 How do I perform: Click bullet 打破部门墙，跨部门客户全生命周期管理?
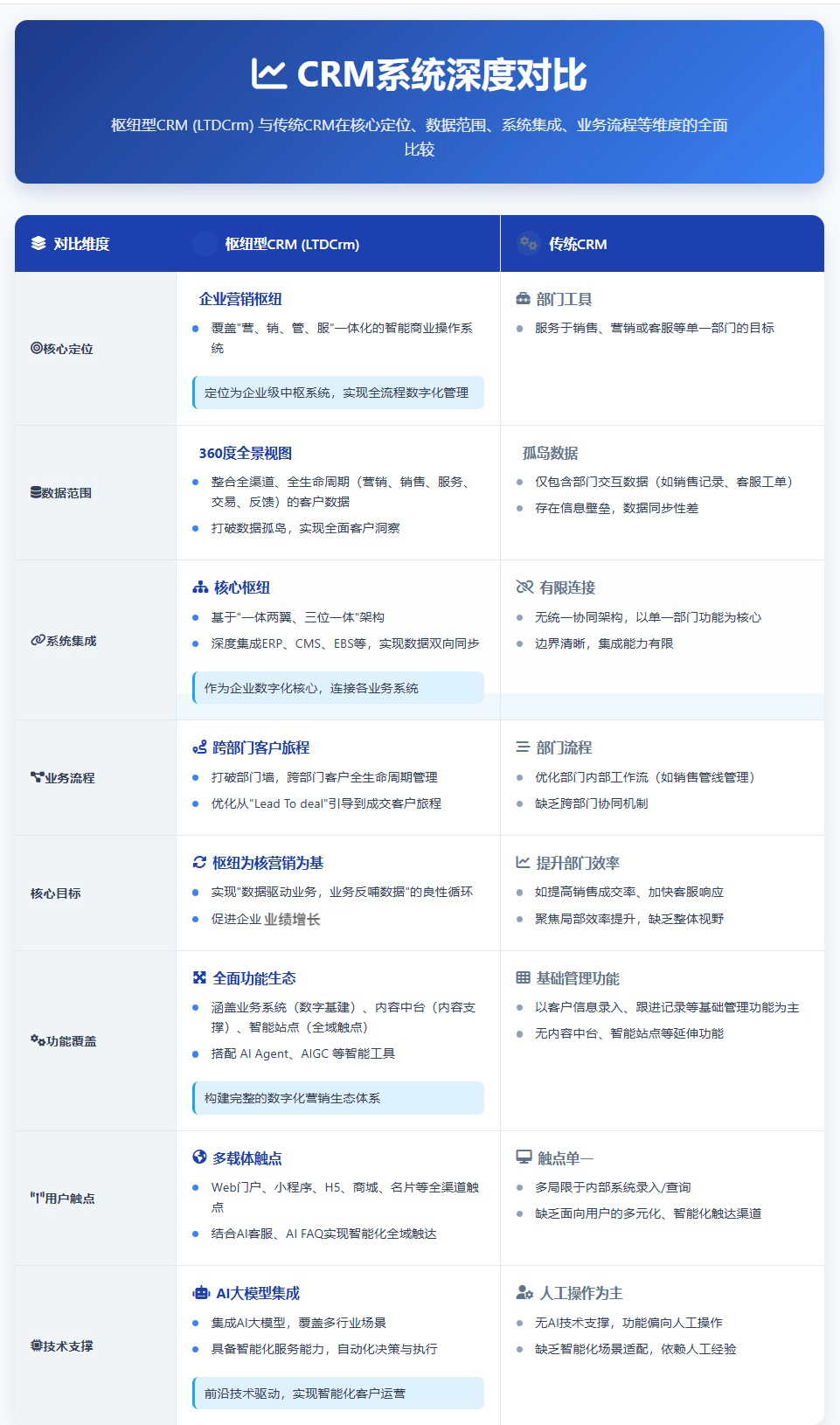point(324,777)
